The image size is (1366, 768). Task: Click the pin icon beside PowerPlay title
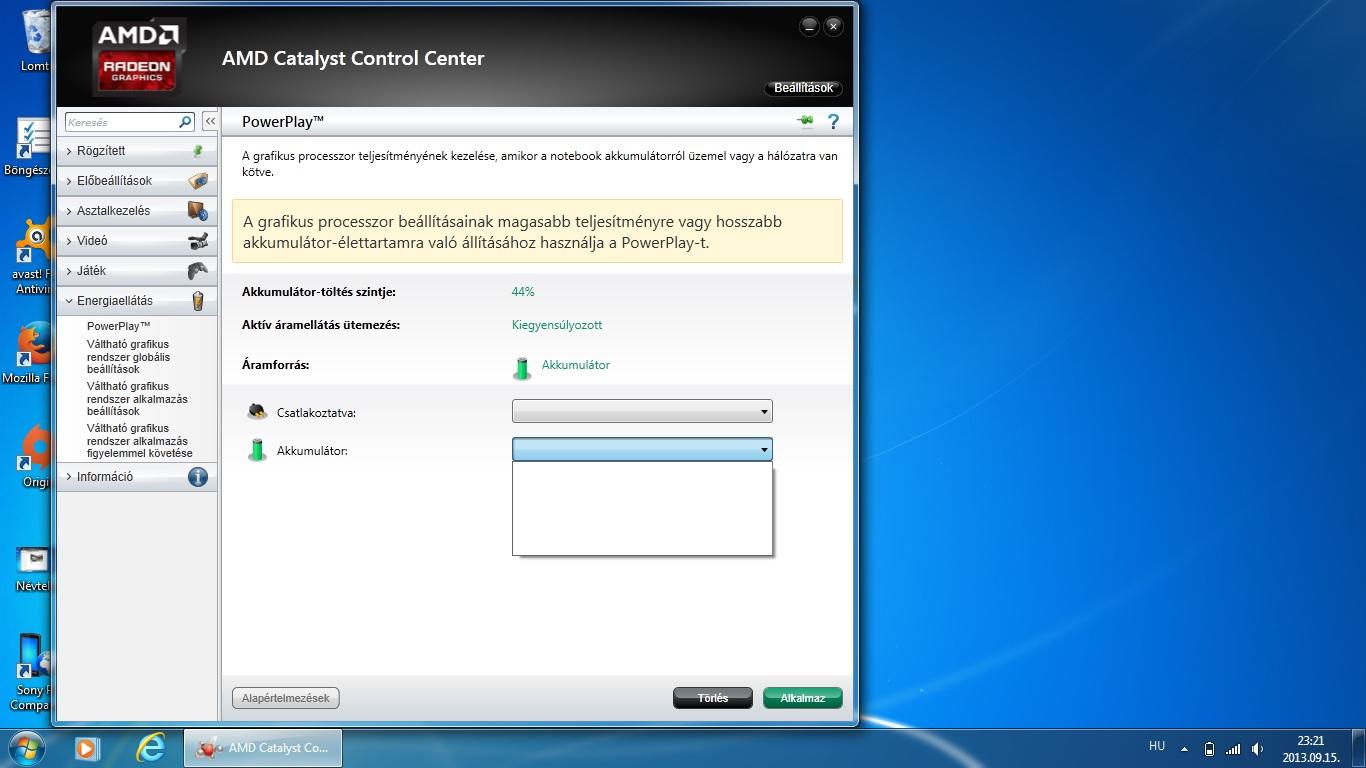(805, 121)
